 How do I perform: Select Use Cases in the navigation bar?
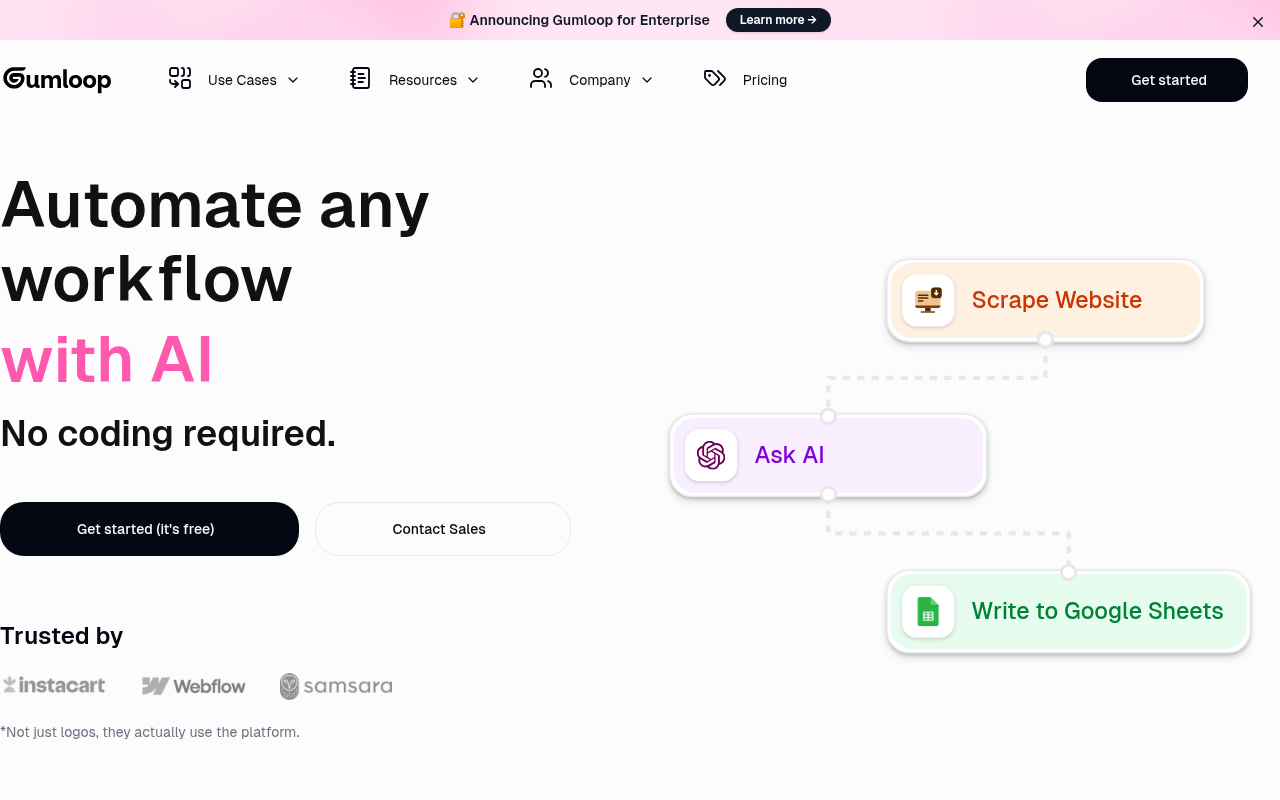242,79
